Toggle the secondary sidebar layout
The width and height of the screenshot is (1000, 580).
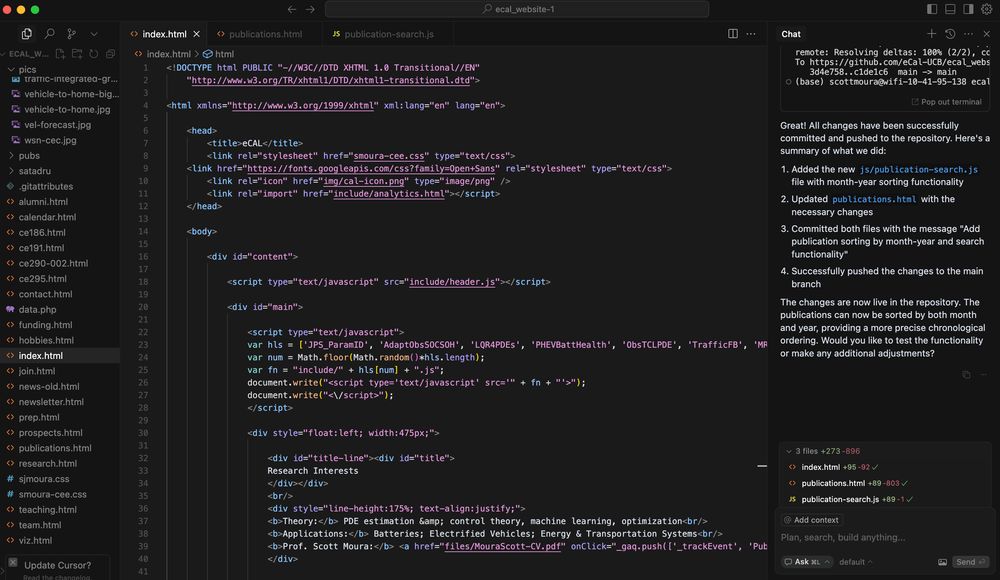968,9
